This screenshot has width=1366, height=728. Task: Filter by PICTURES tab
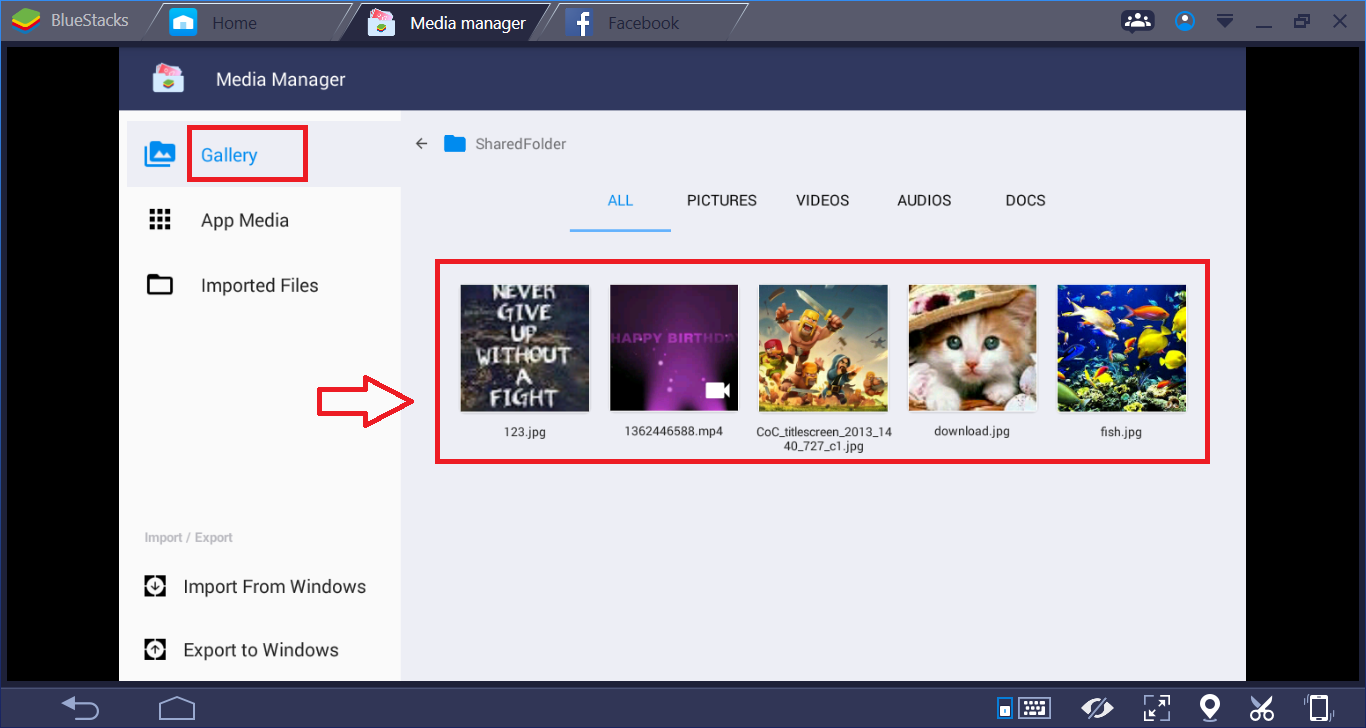tap(722, 201)
